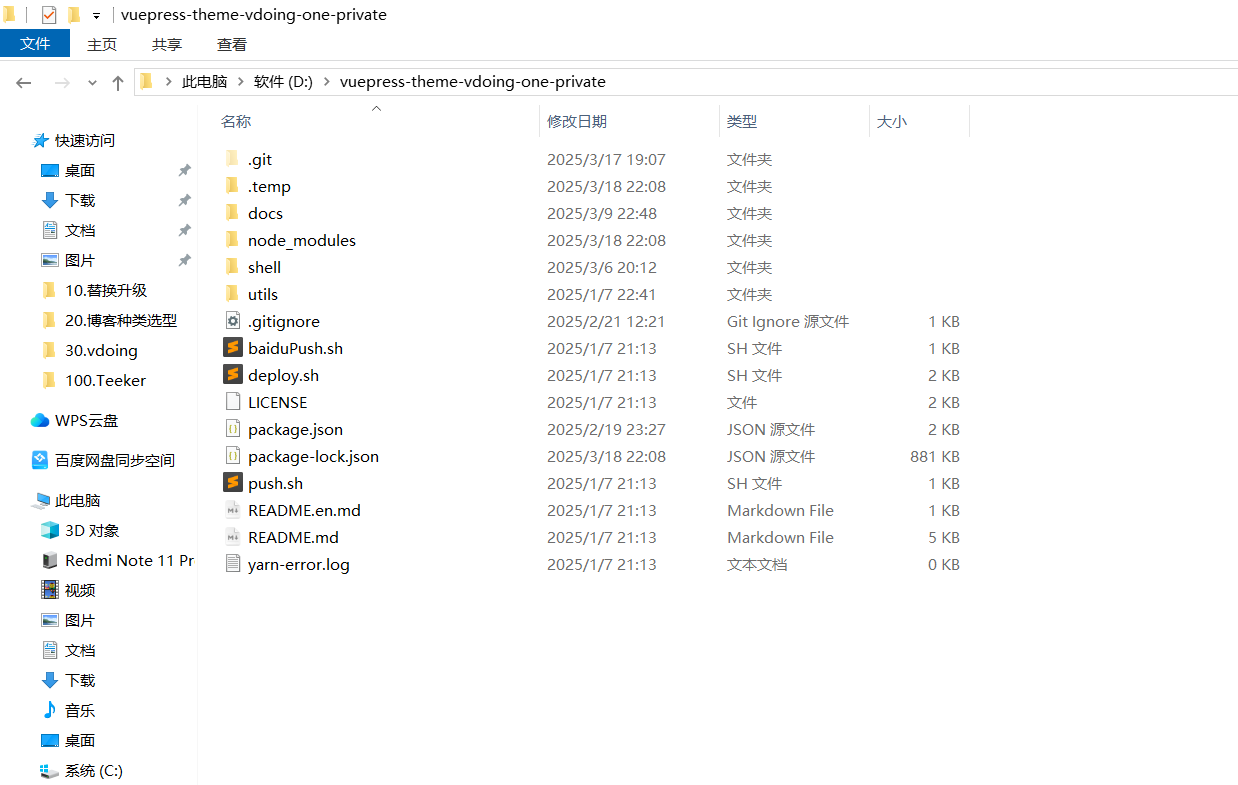1238x785 pixels.
Task: Select the docs folder name
Action: click(x=265, y=213)
